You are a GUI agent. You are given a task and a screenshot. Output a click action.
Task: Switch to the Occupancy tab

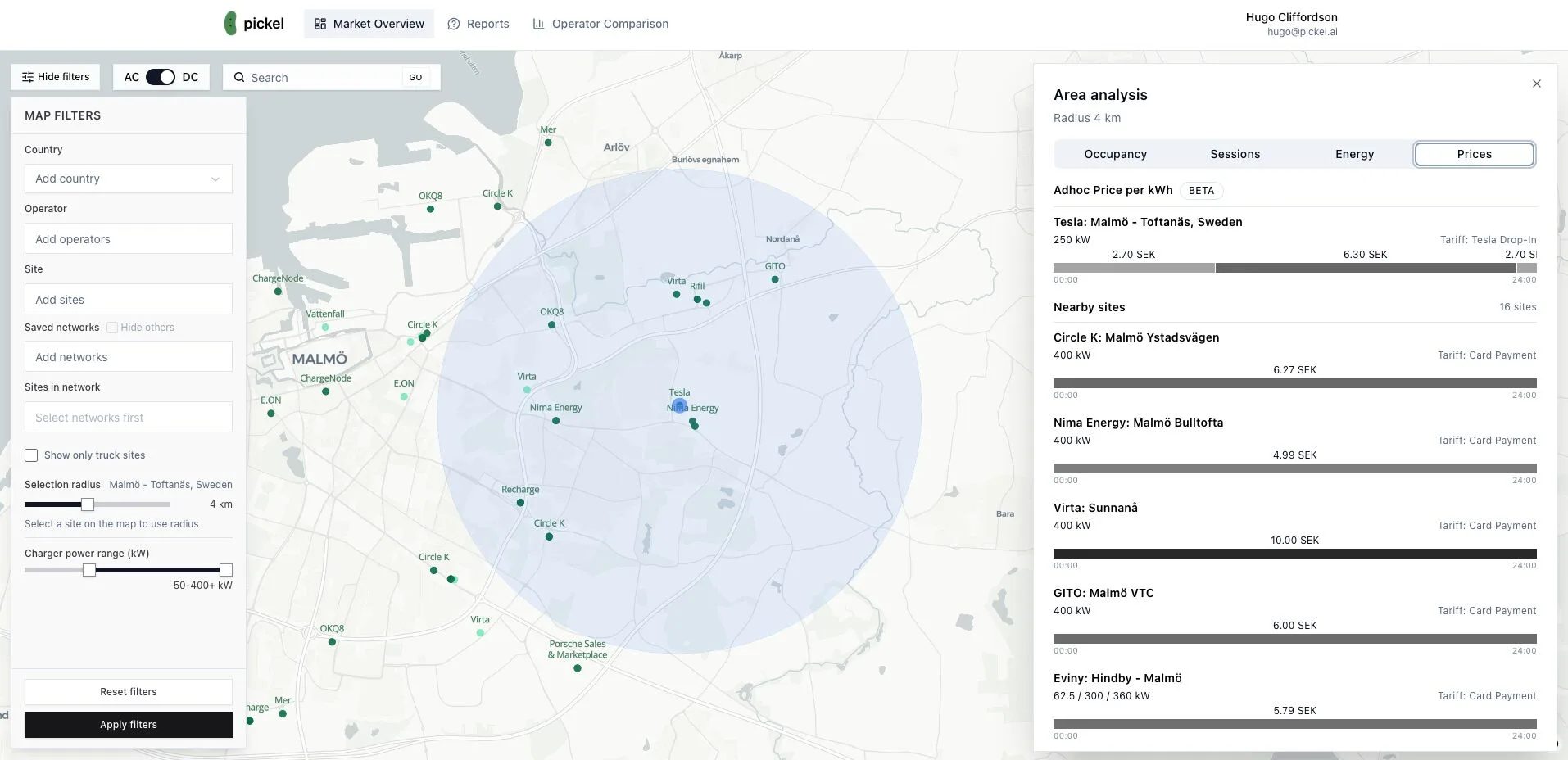pos(1115,154)
